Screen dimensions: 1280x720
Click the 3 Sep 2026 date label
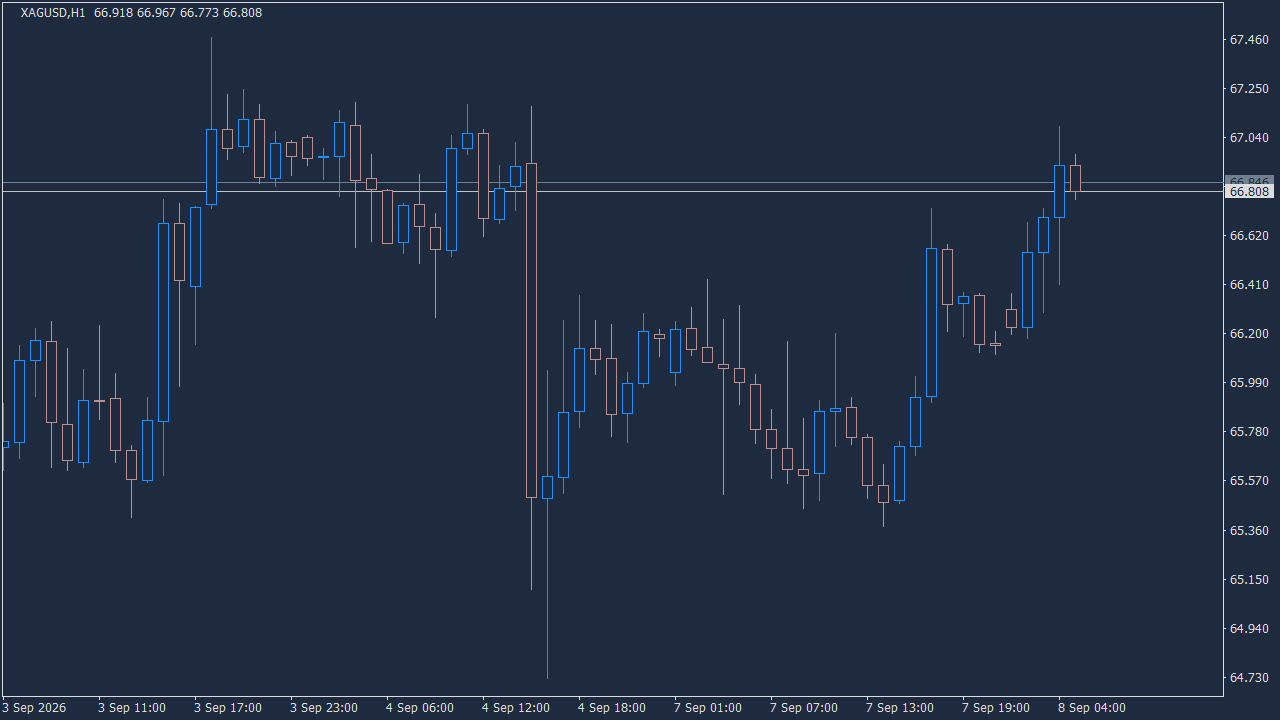coord(35,708)
